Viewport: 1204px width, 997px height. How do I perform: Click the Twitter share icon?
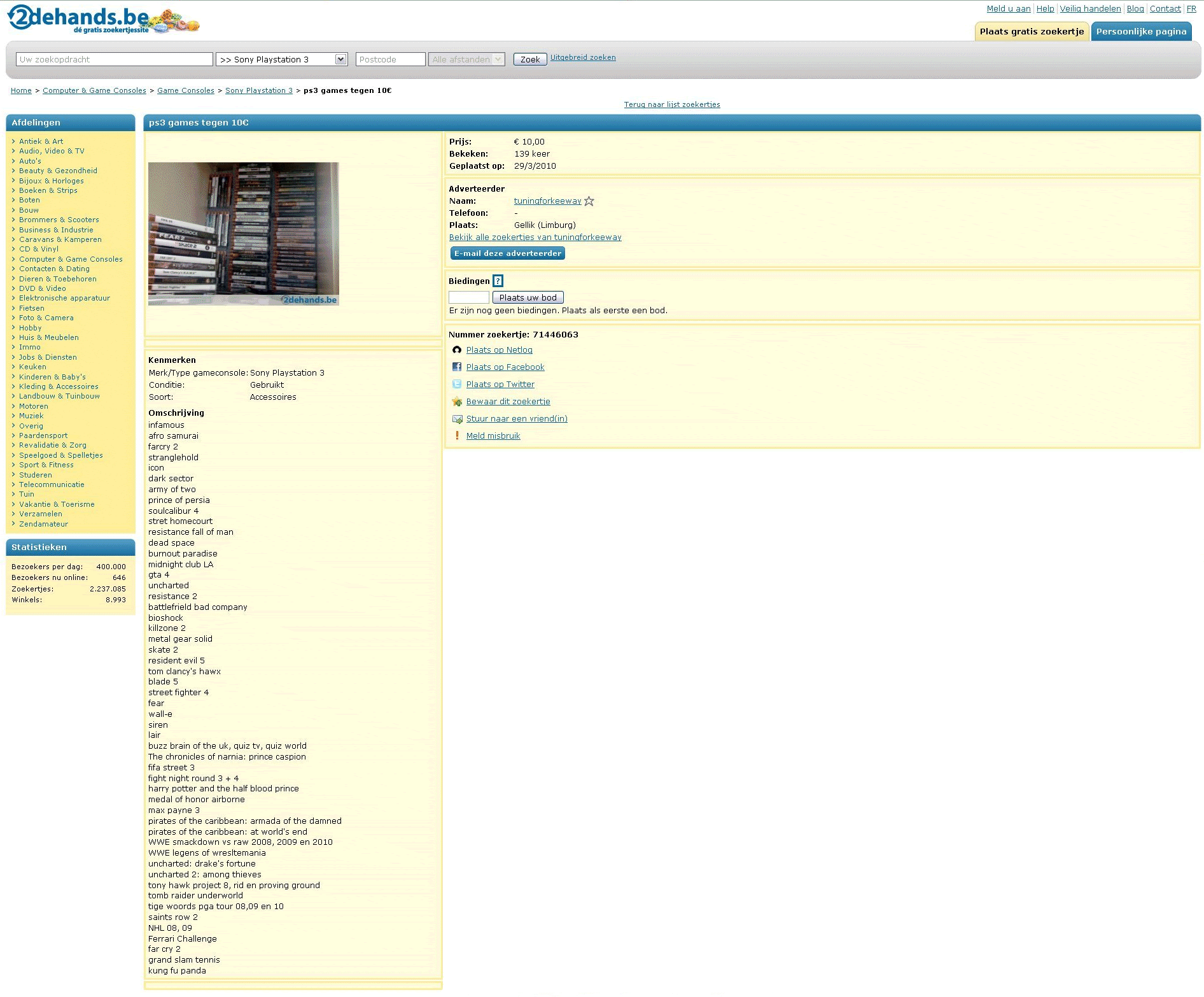pos(457,385)
